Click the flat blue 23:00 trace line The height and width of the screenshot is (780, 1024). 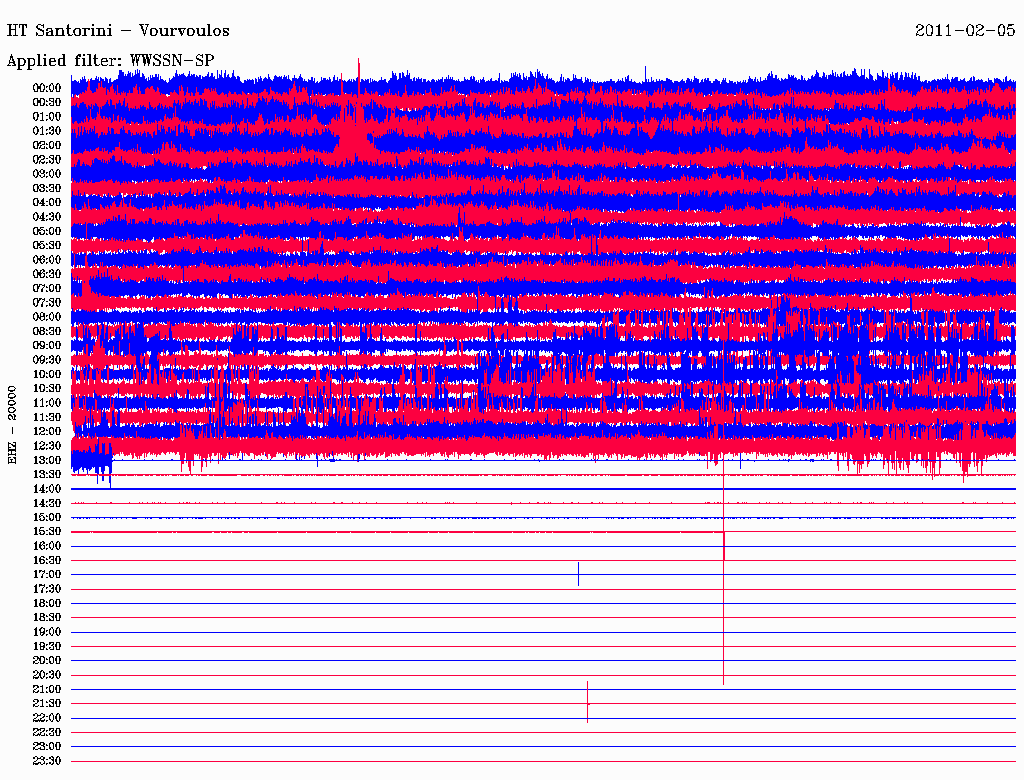click(540, 746)
